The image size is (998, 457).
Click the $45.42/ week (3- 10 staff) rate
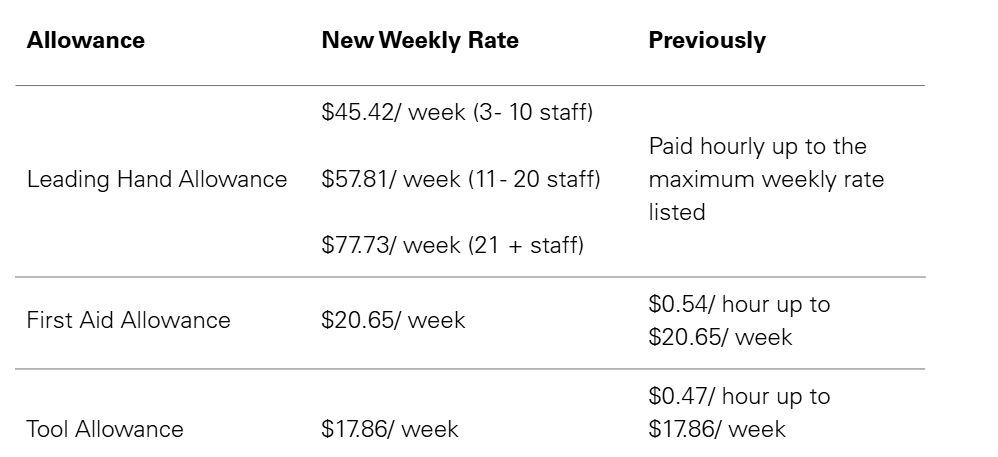point(457,112)
